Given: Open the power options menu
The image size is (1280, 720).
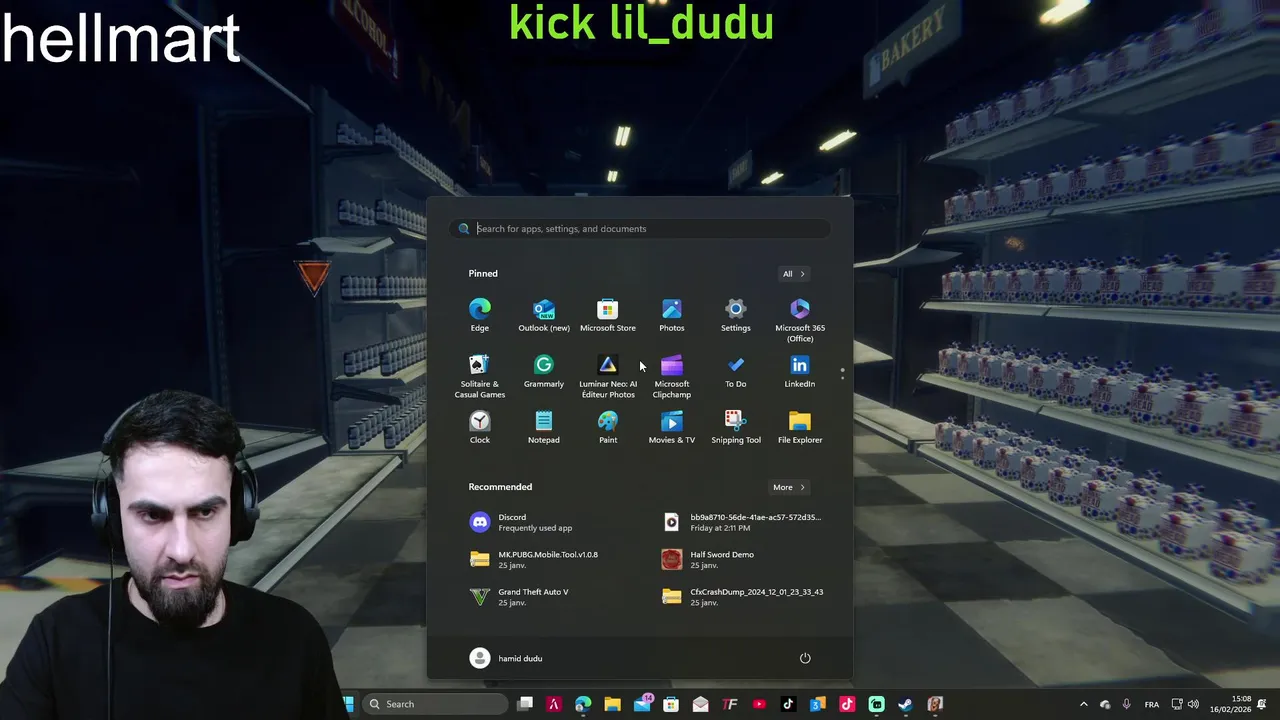Looking at the screenshot, I should point(805,658).
